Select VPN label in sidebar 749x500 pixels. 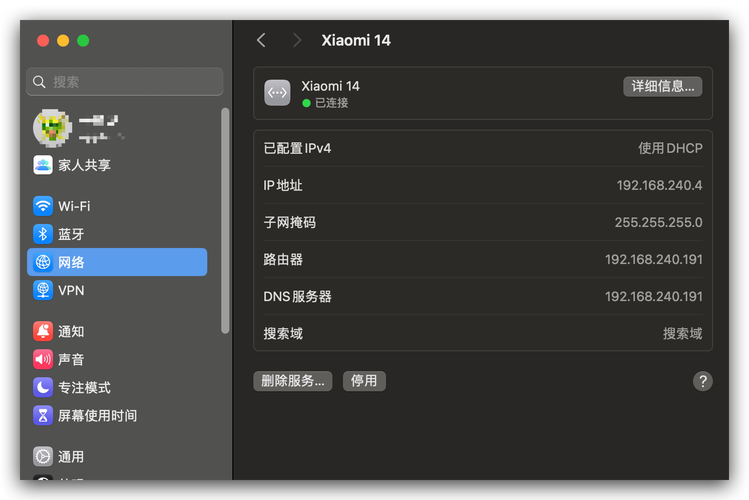tap(71, 290)
